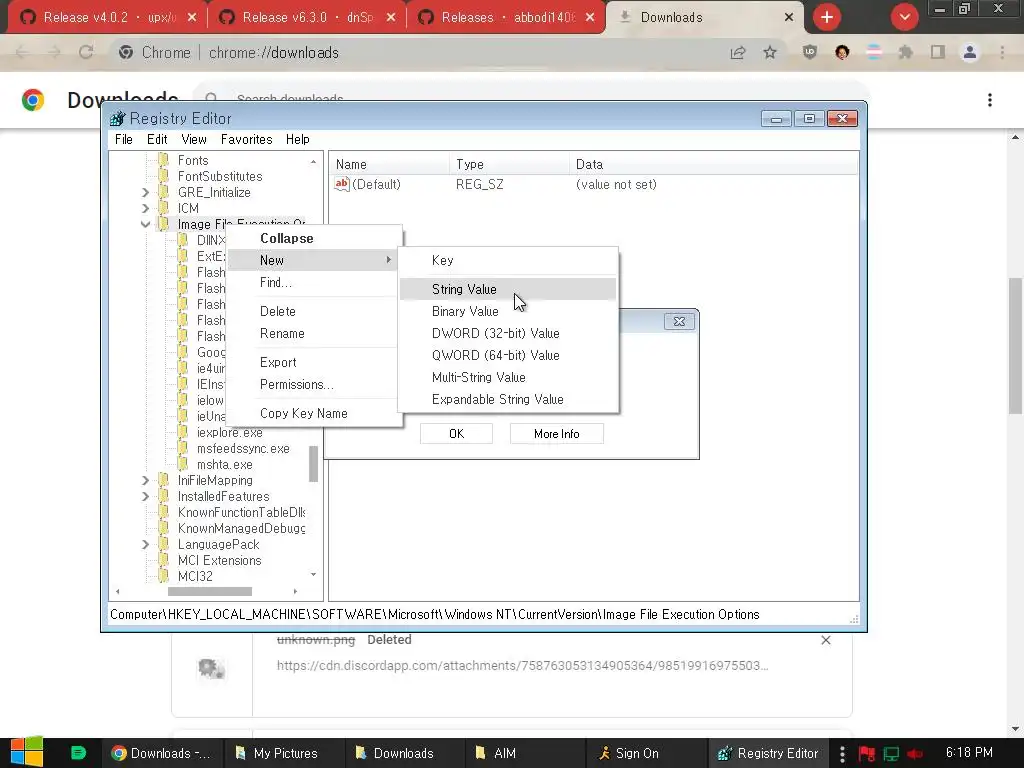The width and height of the screenshot is (1024, 768).
Task: Choose Expandable String Value option
Action: 507,399
